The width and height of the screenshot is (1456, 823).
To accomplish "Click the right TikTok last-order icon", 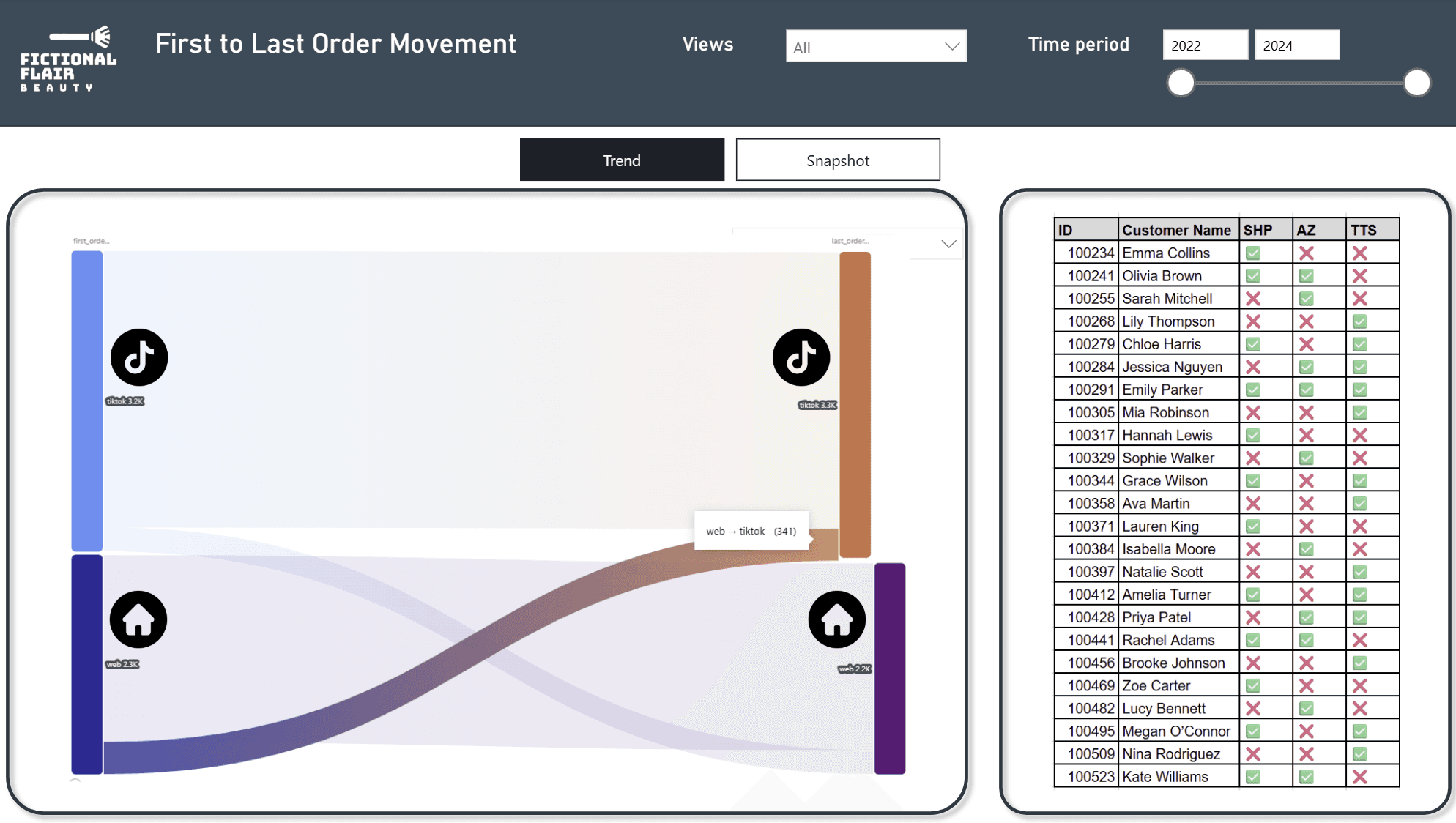I will point(801,357).
